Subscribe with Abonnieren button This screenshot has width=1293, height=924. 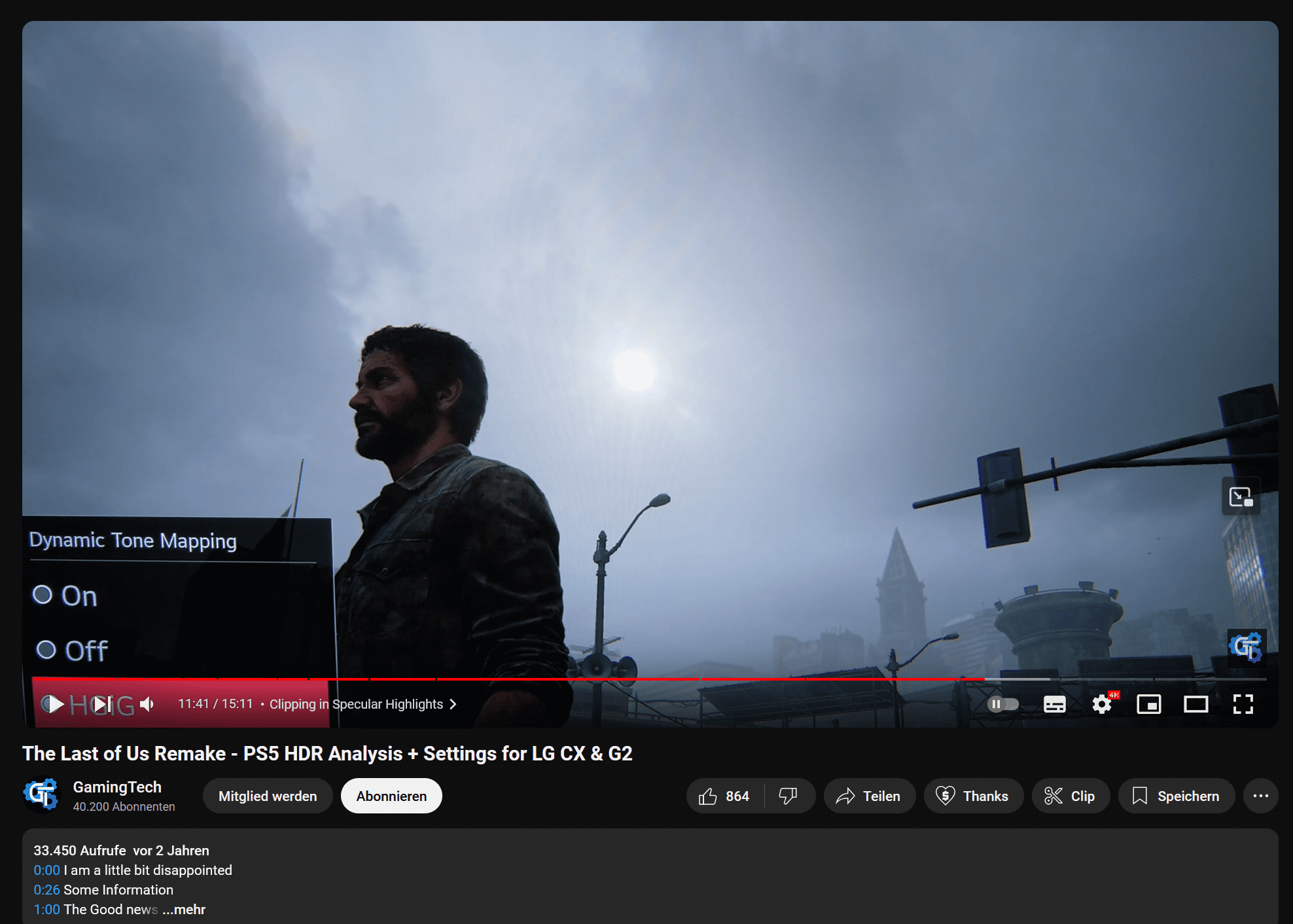point(391,796)
